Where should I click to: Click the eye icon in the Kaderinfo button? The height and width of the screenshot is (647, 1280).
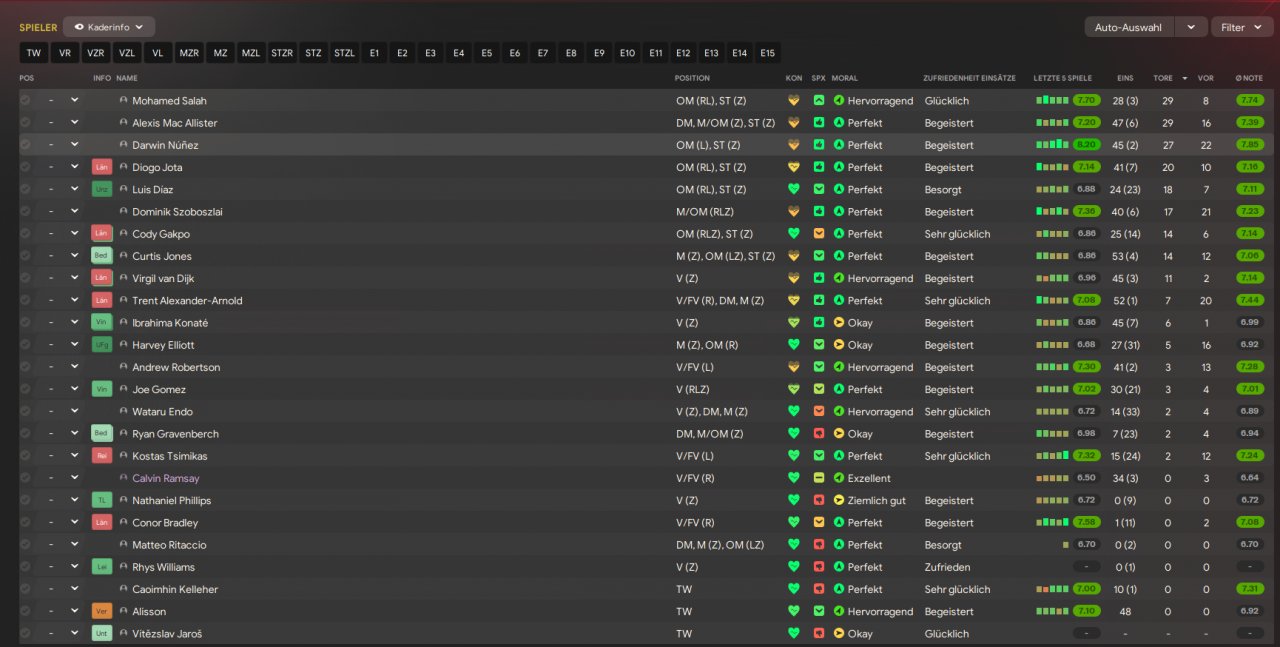[79, 27]
